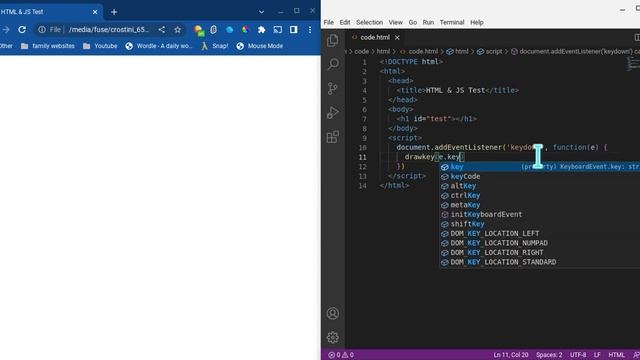The image size is (640, 360).
Task: Open the Manage gear settings menu
Action: (333, 337)
